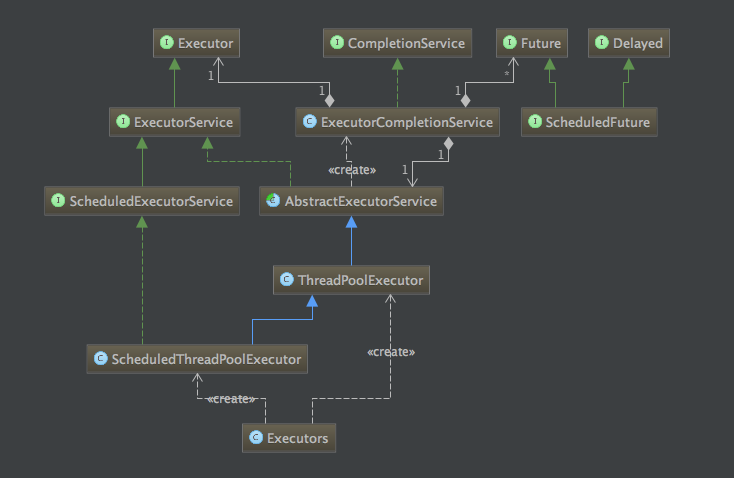Click the class icon on ExecutorCompletionService
The width and height of the screenshot is (734, 478).
click(310, 122)
